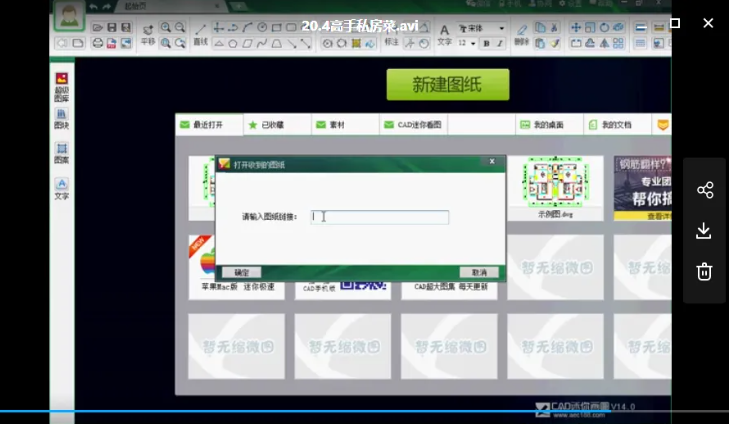Open the font size 12 dropdown
The height and width of the screenshot is (424, 735).
467,44
